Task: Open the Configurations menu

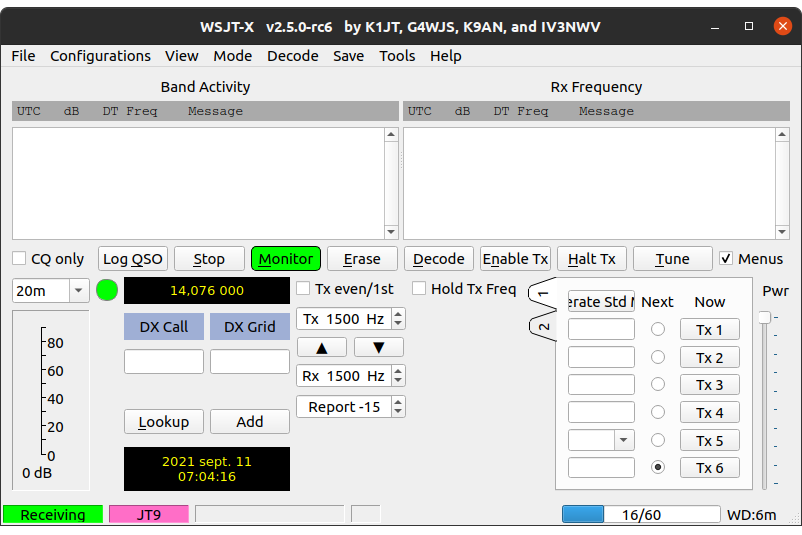Action: point(100,56)
